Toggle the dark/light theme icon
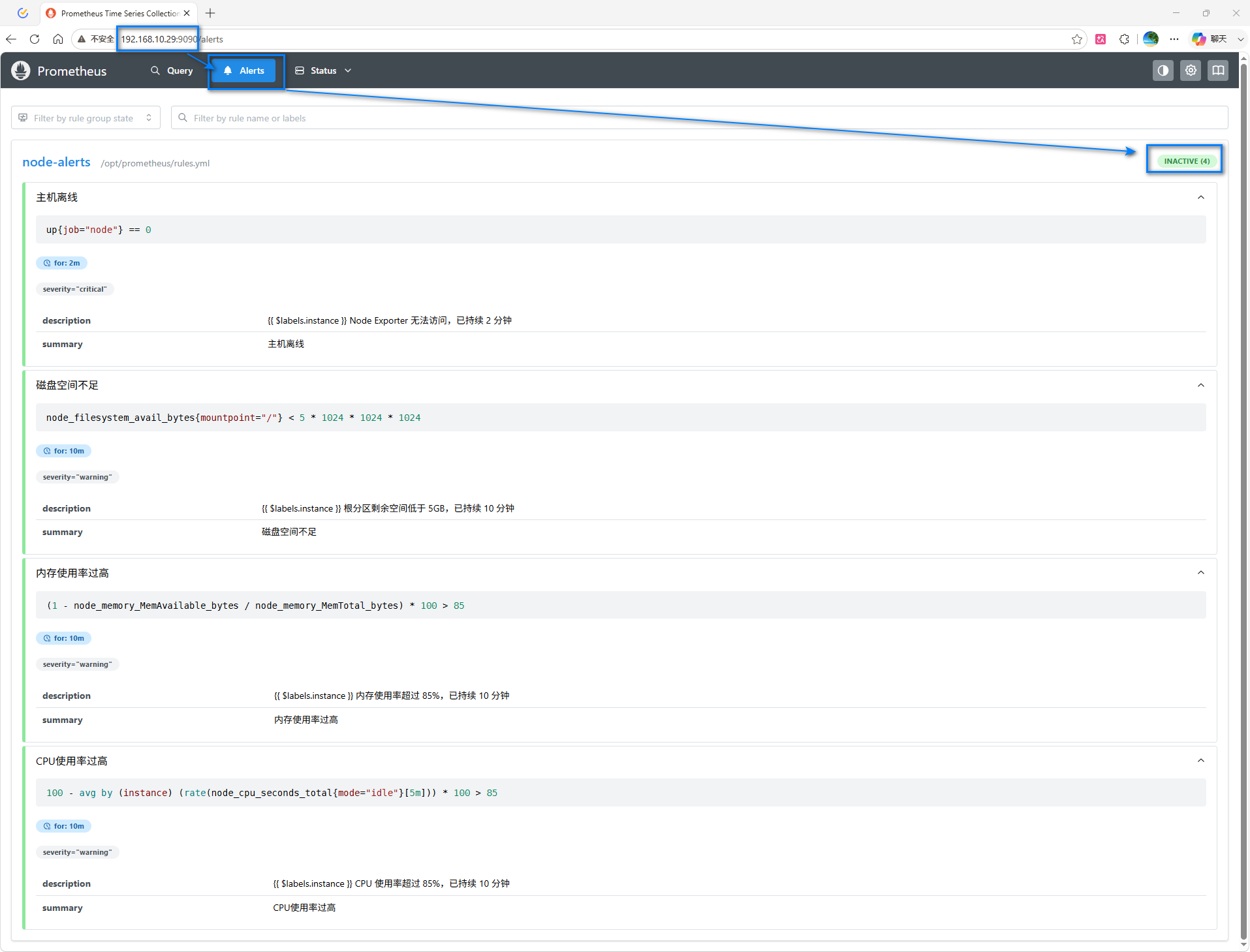 (1163, 70)
